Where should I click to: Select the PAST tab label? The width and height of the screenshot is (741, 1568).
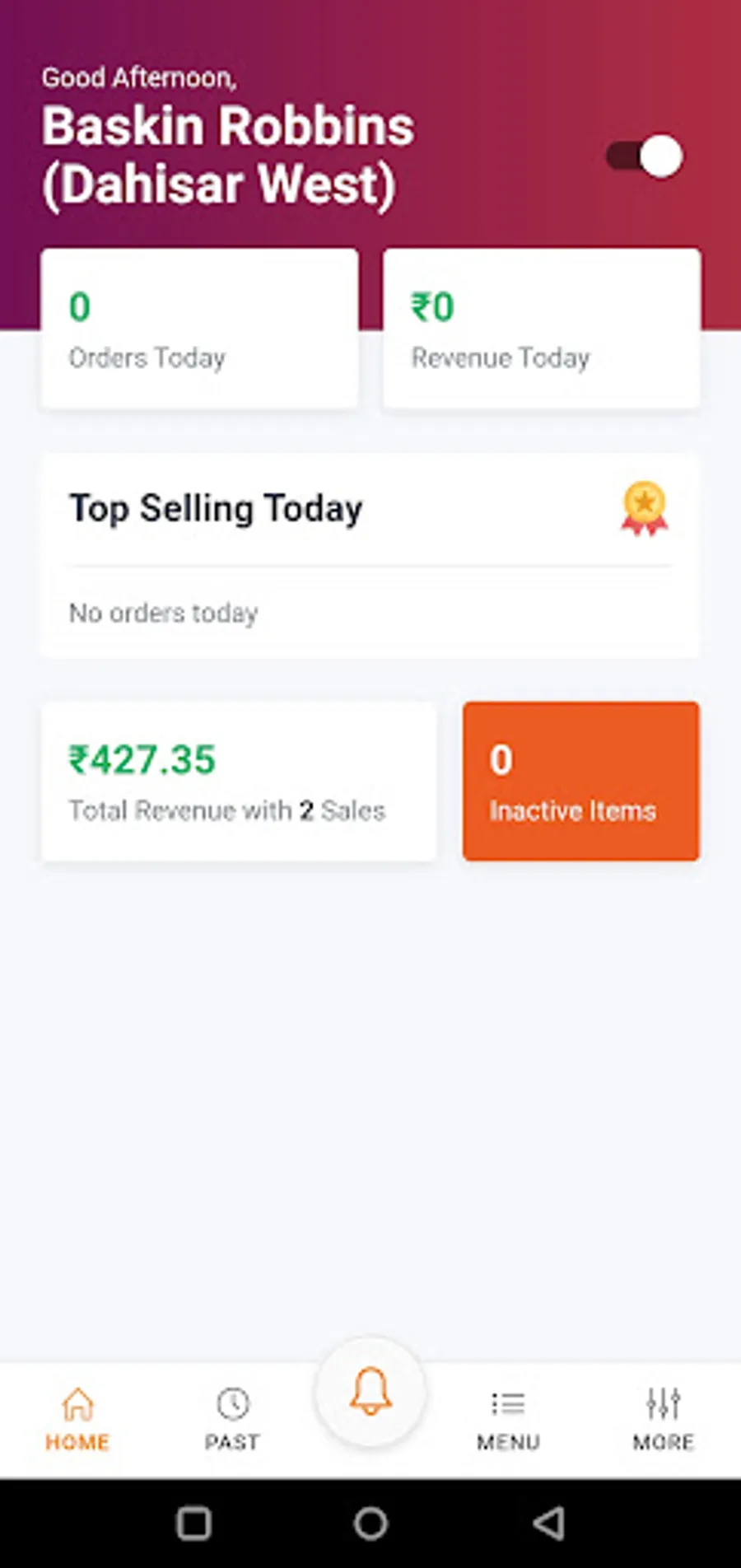click(232, 1442)
